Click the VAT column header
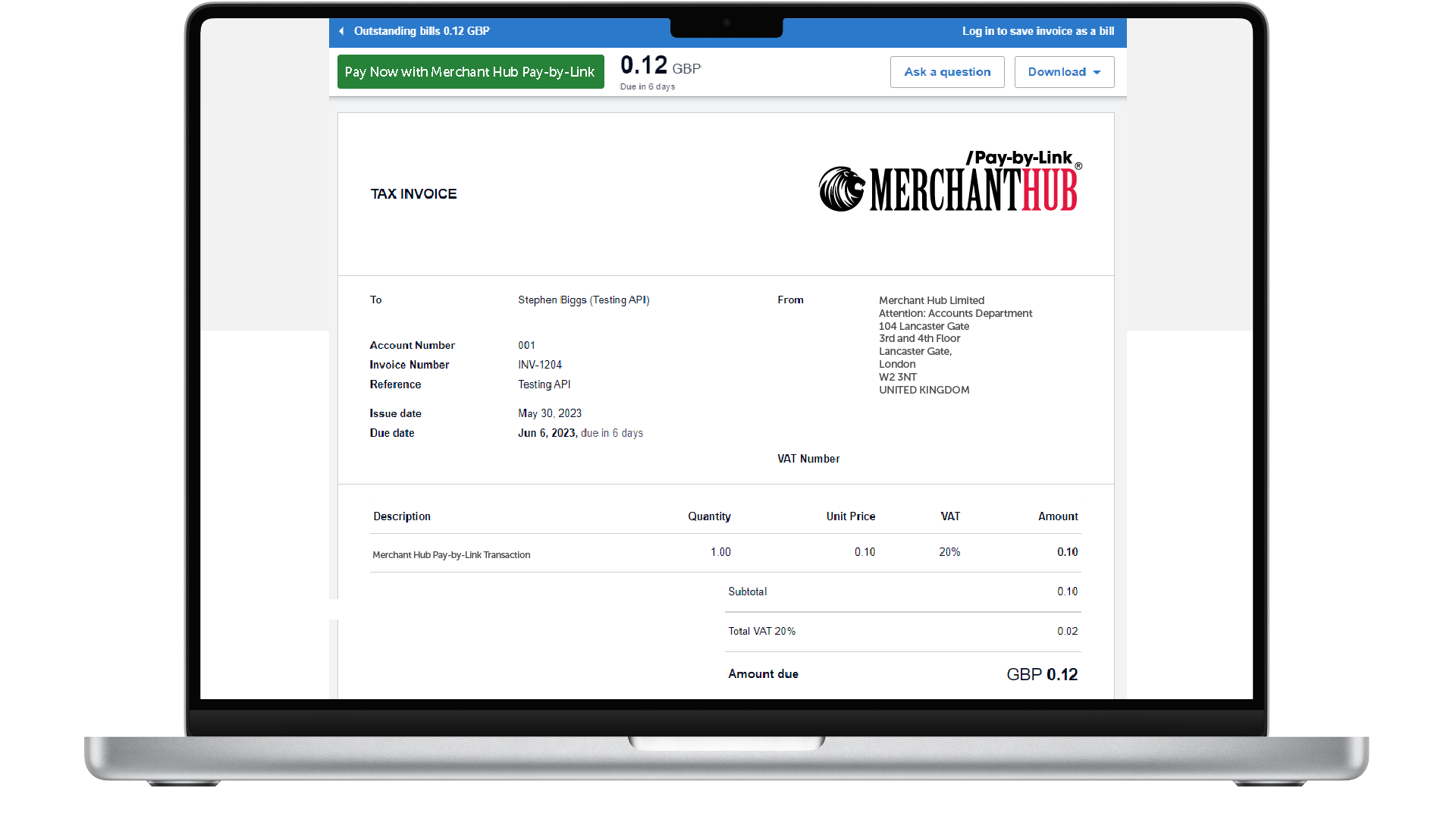This screenshot has width=1456, height=819. pos(950,516)
